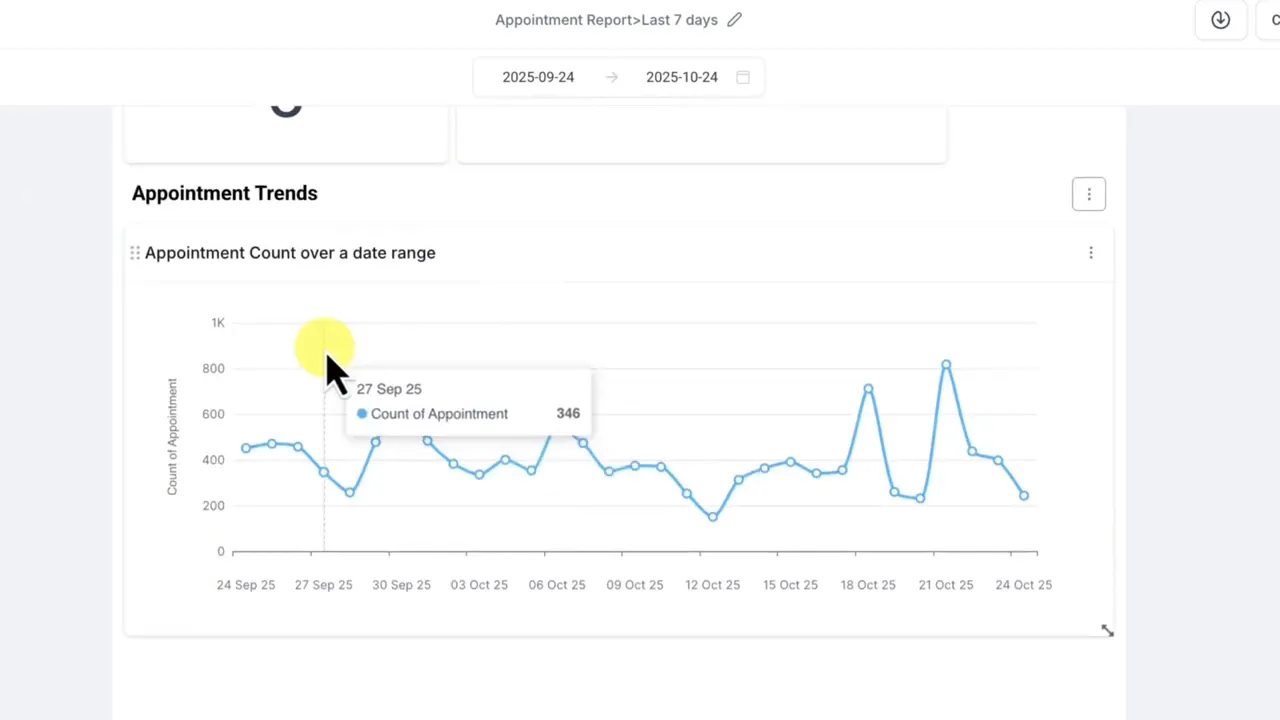Click the highest peak data point near 21 Oct
Screen dimensions: 1280x720
(946, 365)
